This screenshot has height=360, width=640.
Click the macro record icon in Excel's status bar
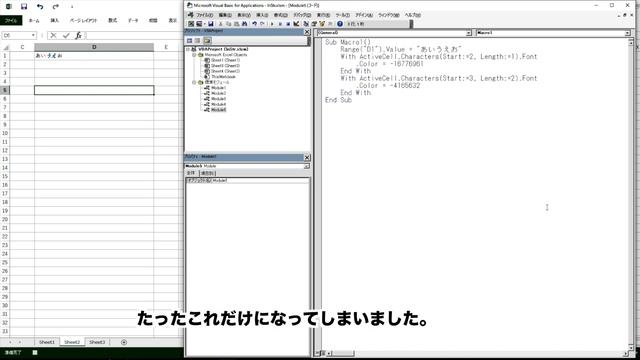35,352
